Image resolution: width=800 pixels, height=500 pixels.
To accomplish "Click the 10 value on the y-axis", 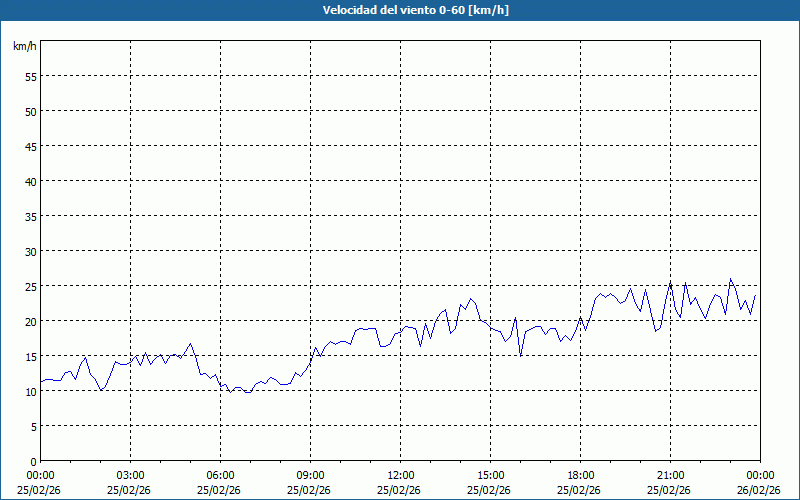I will (x=30, y=391).
